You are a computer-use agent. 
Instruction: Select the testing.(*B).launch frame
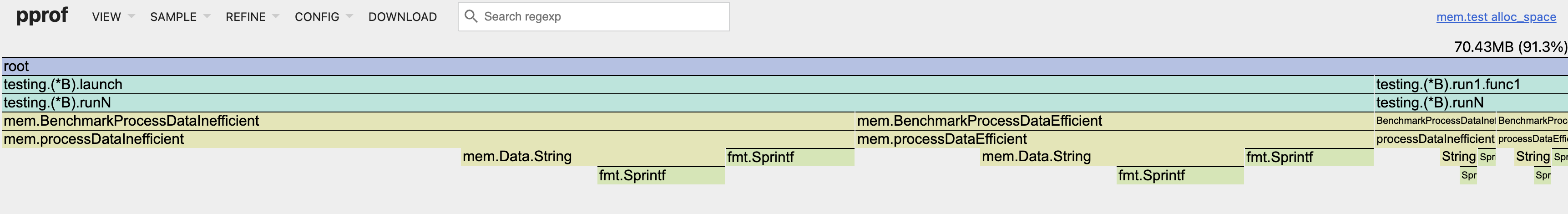(688, 85)
